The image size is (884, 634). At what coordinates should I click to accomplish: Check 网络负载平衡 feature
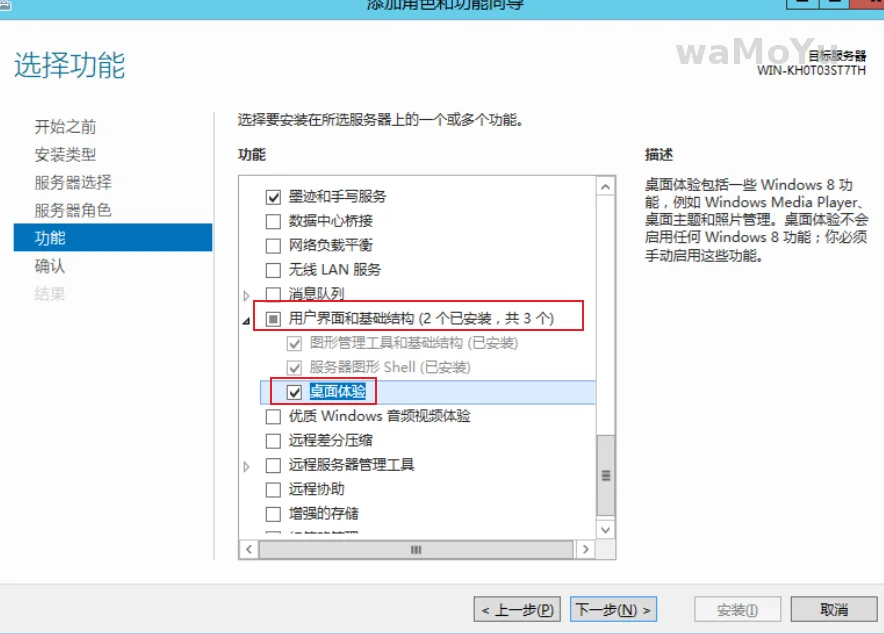pos(273,246)
